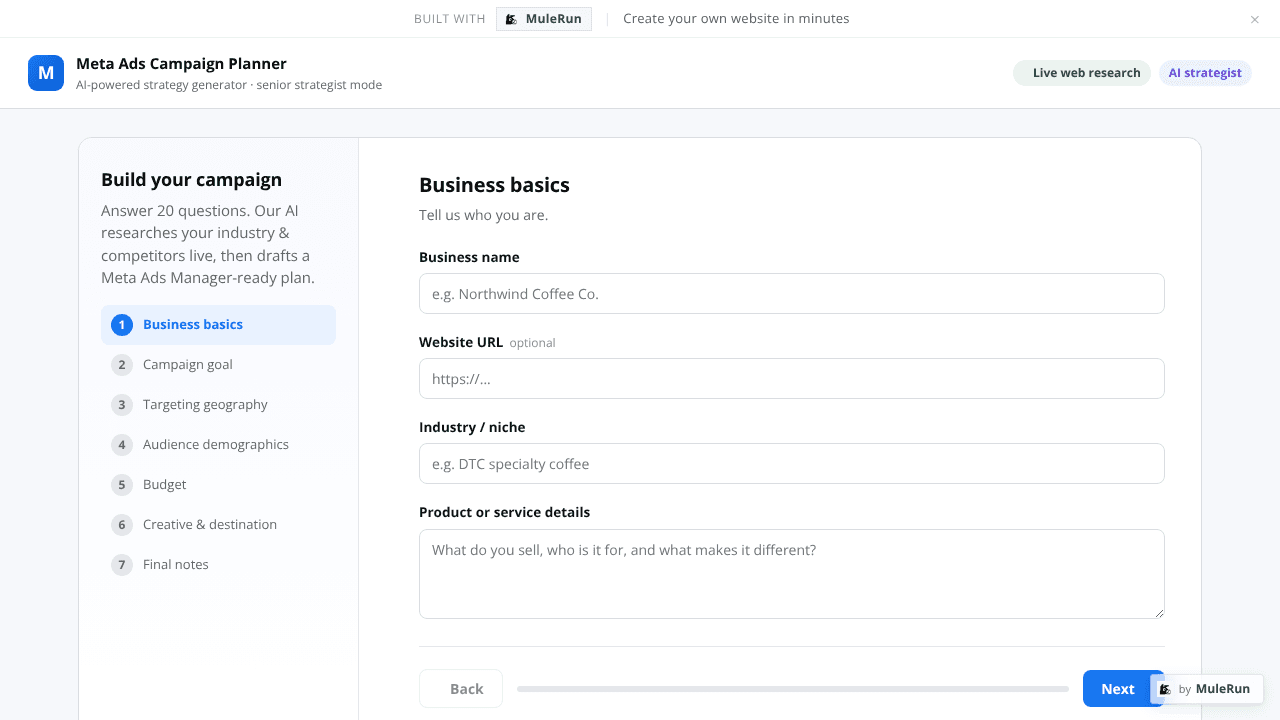
Task: Click the Product or service details textarea
Action: [x=792, y=574]
